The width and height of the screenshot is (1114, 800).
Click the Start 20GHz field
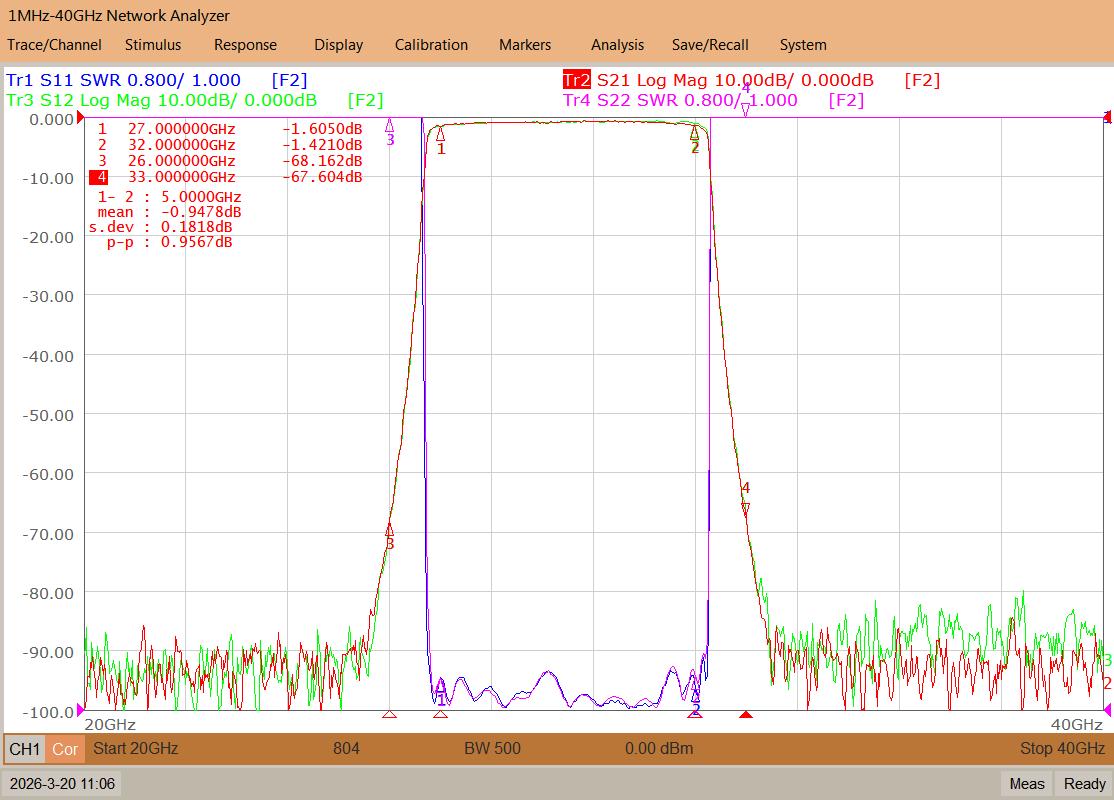click(x=136, y=748)
